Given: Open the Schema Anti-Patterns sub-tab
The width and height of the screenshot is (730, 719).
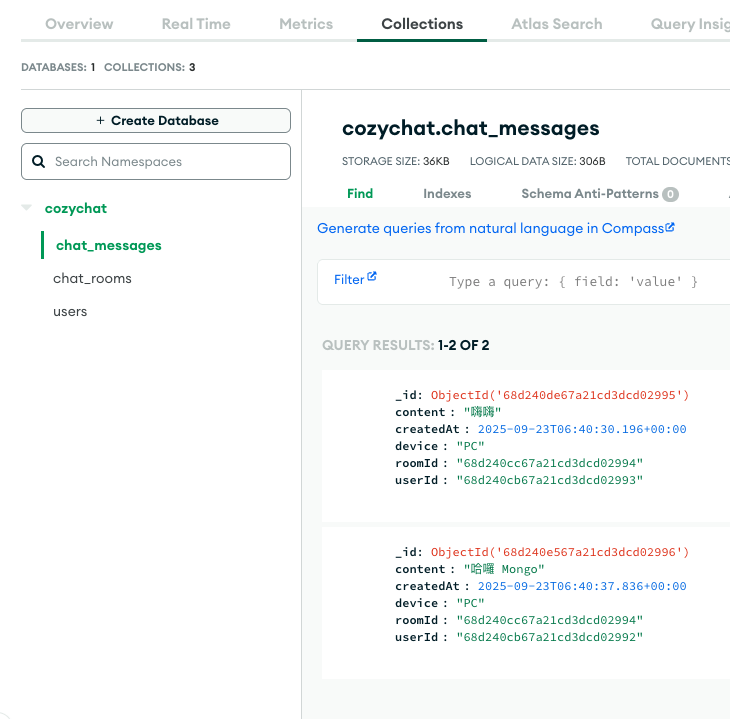Looking at the screenshot, I should pyautogui.click(x=590, y=194).
